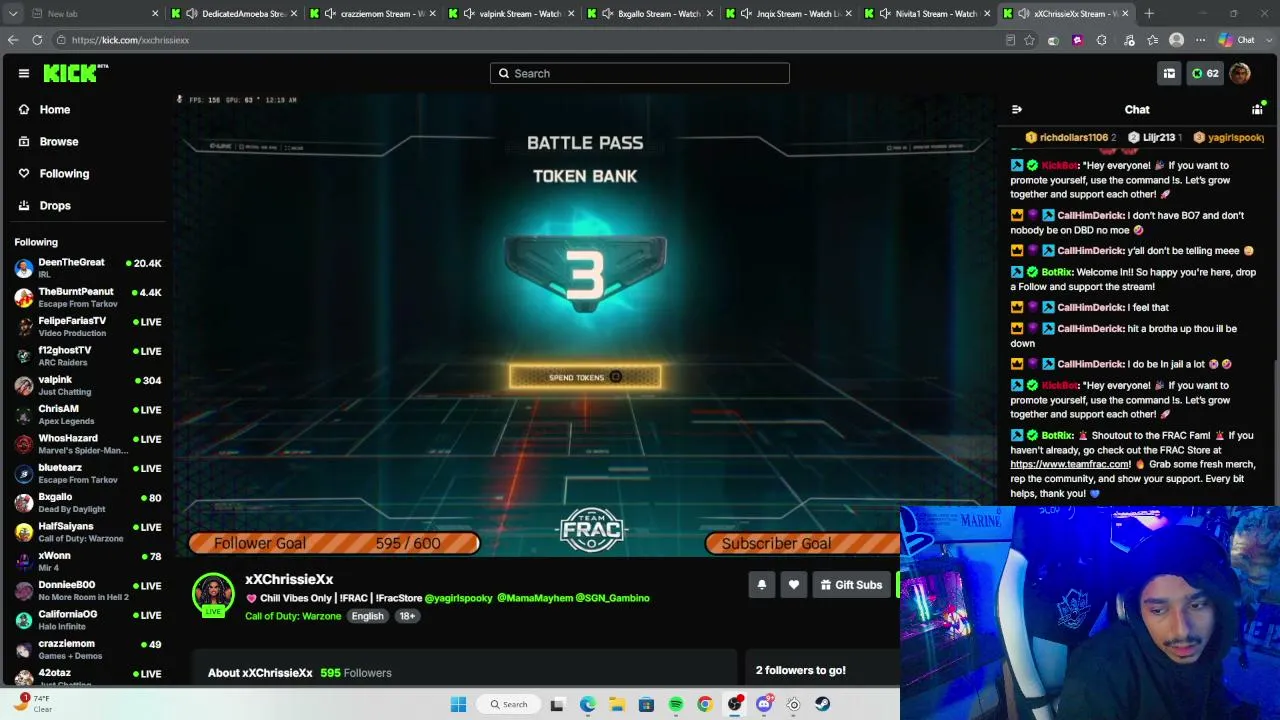1280x720 pixels.
Task: Open Following in the sidebar
Action: [x=64, y=174]
